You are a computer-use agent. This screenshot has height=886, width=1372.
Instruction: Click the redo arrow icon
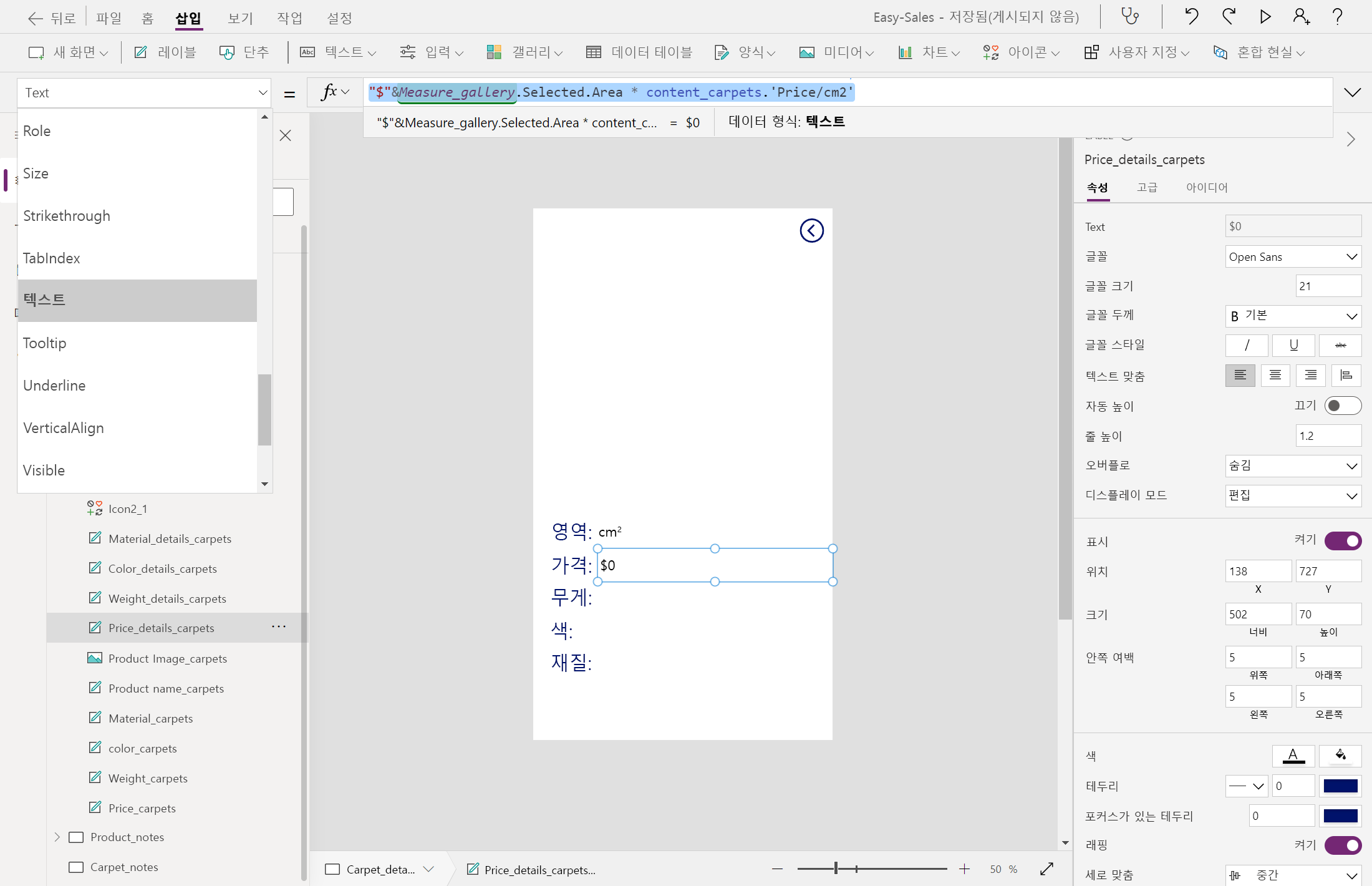[x=1229, y=16]
